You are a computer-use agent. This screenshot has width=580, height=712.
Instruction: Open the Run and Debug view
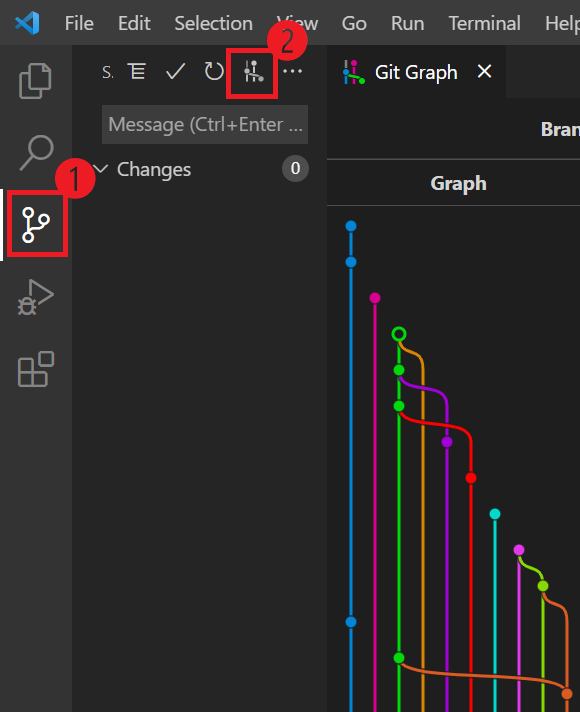(35, 297)
